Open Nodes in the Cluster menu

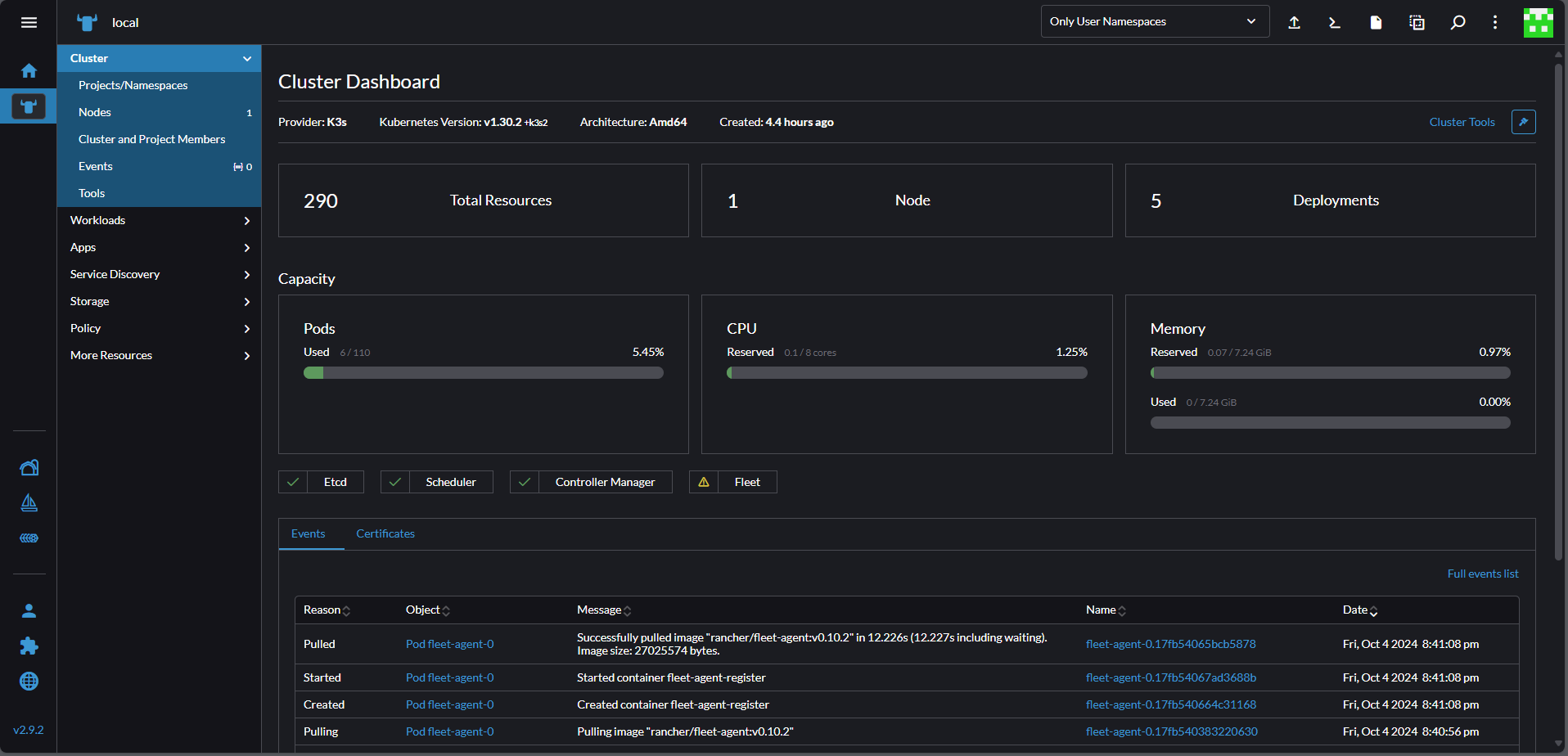coord(159,112)
